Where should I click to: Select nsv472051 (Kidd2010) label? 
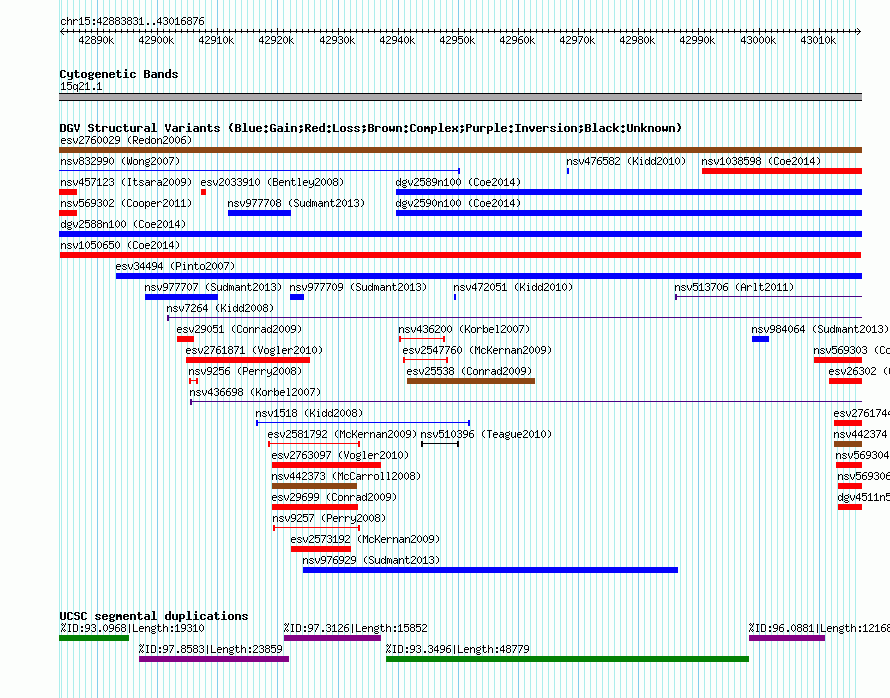tap(513, 287)
